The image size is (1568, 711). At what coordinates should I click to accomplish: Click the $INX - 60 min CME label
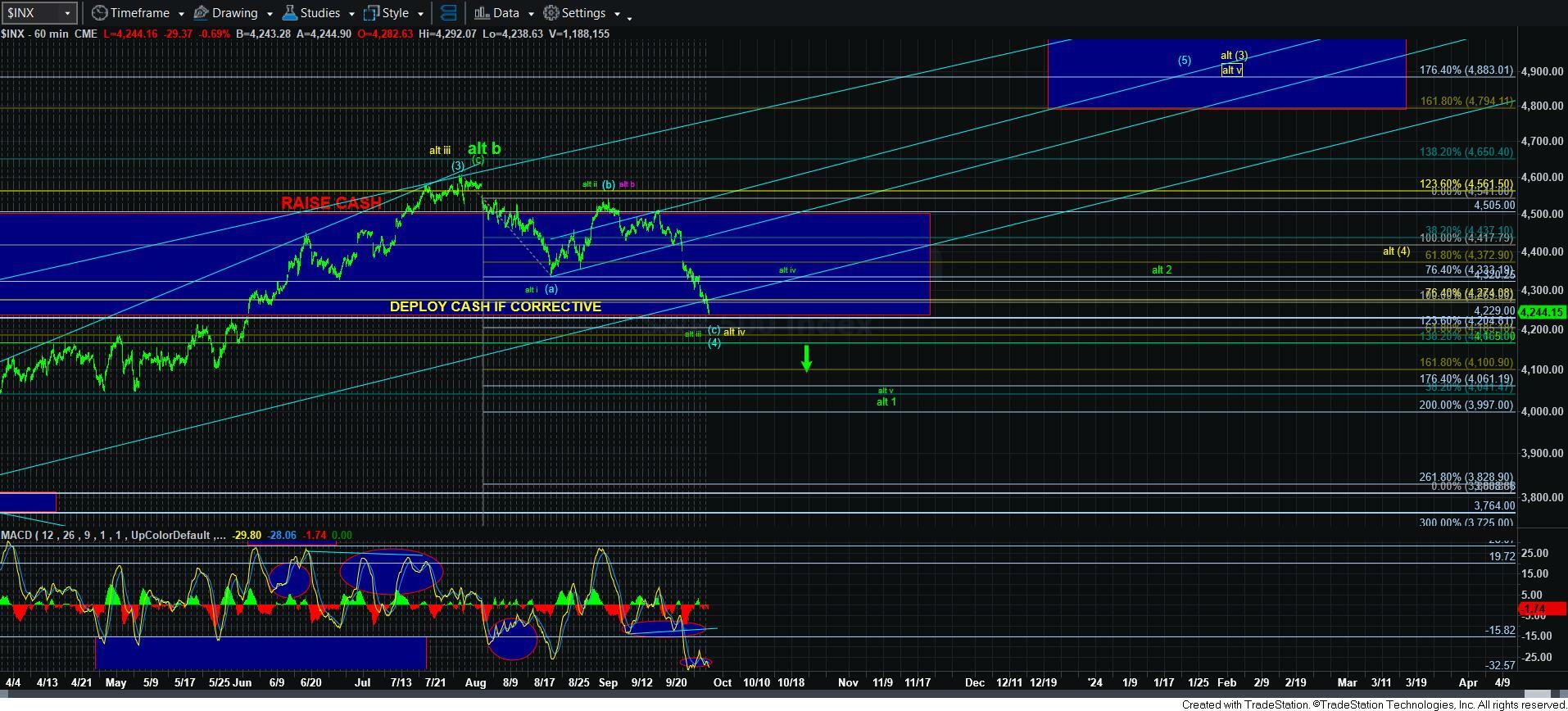(48, 34)
